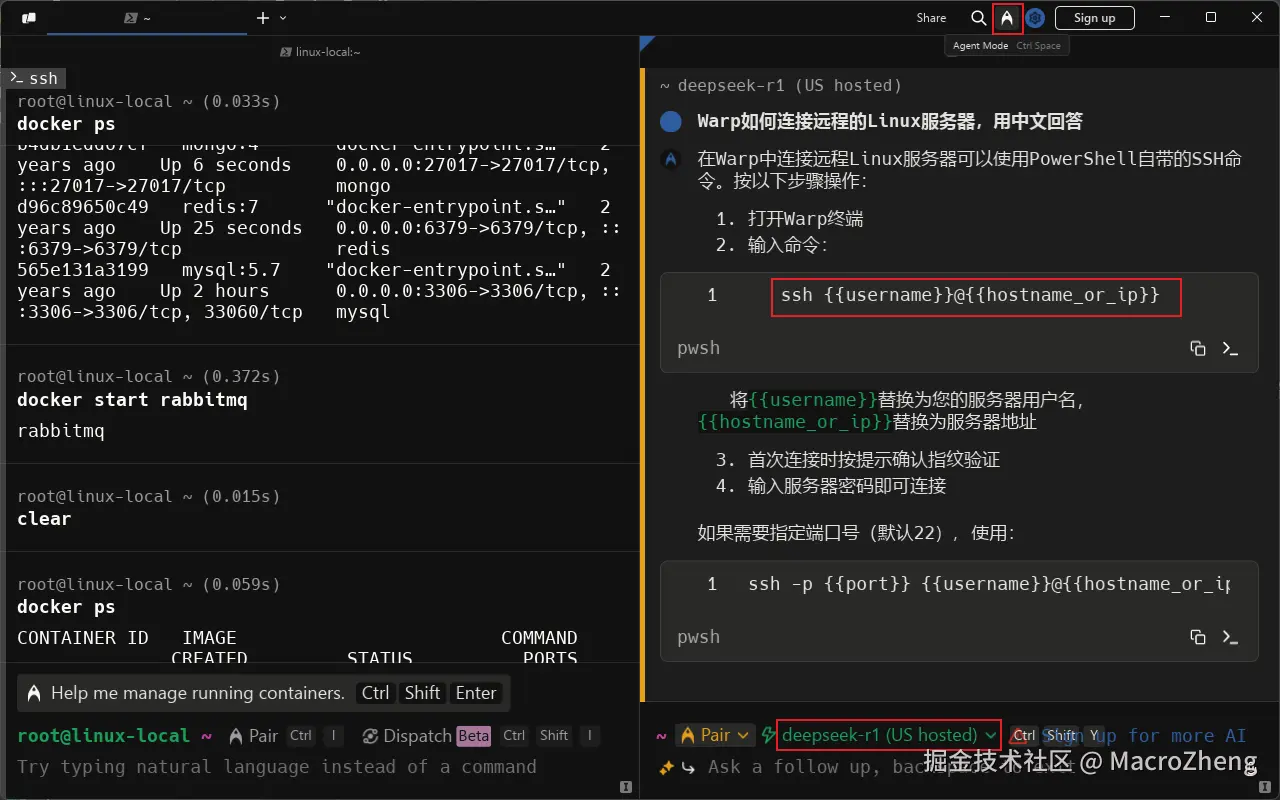The height and width of the screenshot is (800, 1280).
Task: Open the blue account avatar icon
Action: click(x=1036, y=18)
